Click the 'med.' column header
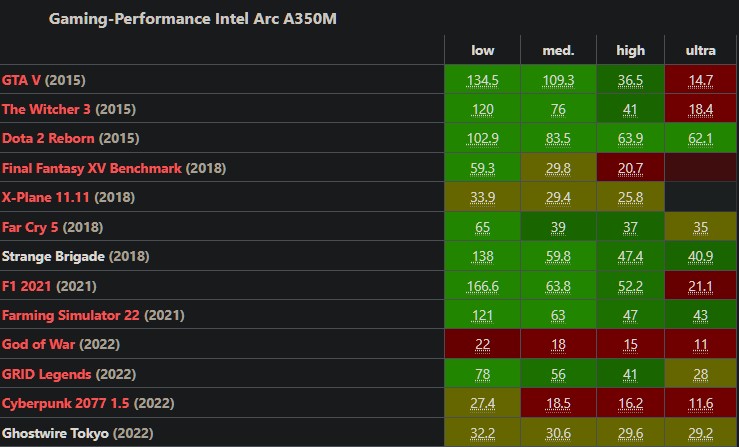The width and height of the screenshot is (739, 447). pyautogui.click(x=558, y=50)
